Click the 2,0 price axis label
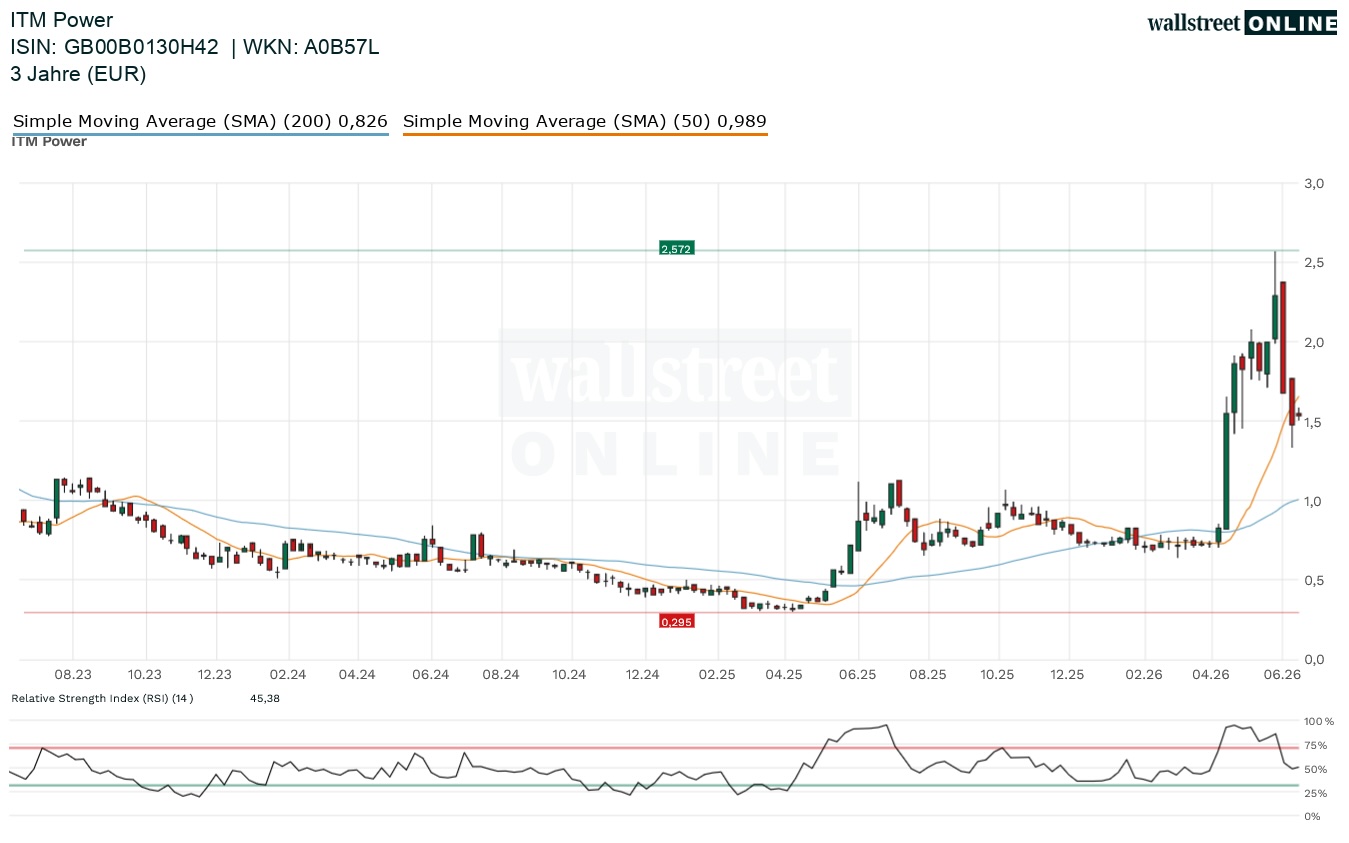The height and width of the screenshot is (843, 1349). [1314, 342]
